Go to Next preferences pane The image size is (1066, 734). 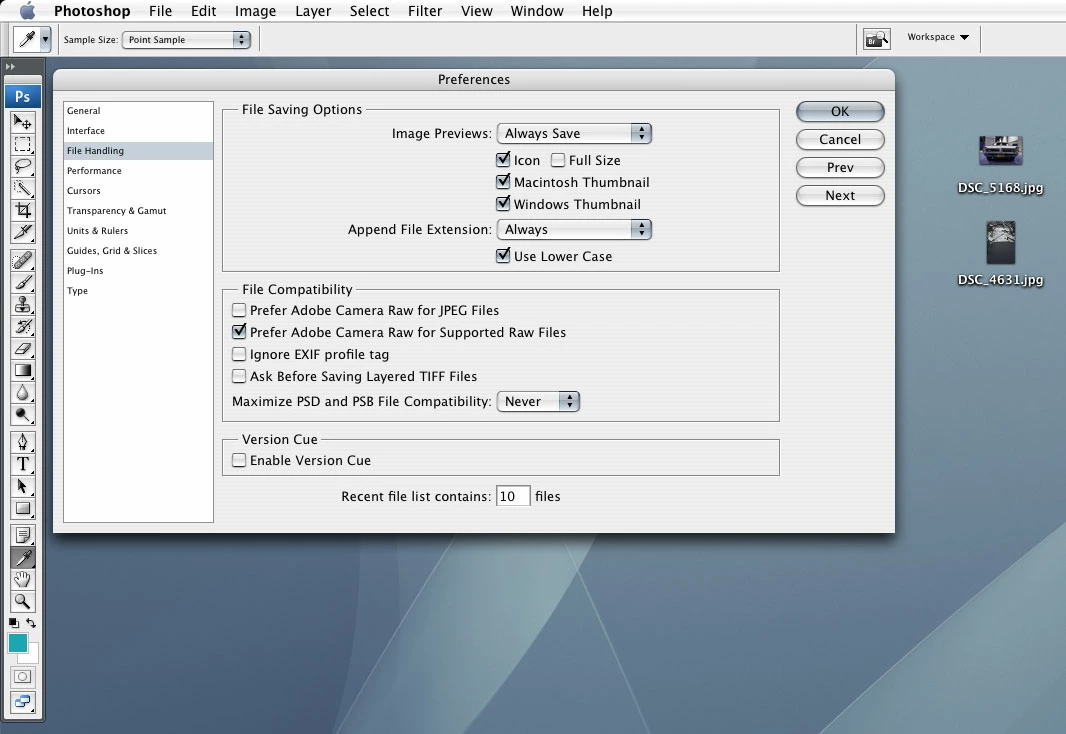(x=840, y=195)
